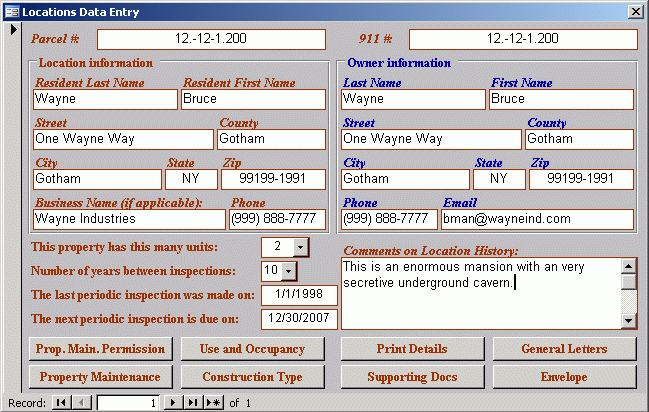Select the owner Email field
The image size is (649, 412).
[537, 219]
